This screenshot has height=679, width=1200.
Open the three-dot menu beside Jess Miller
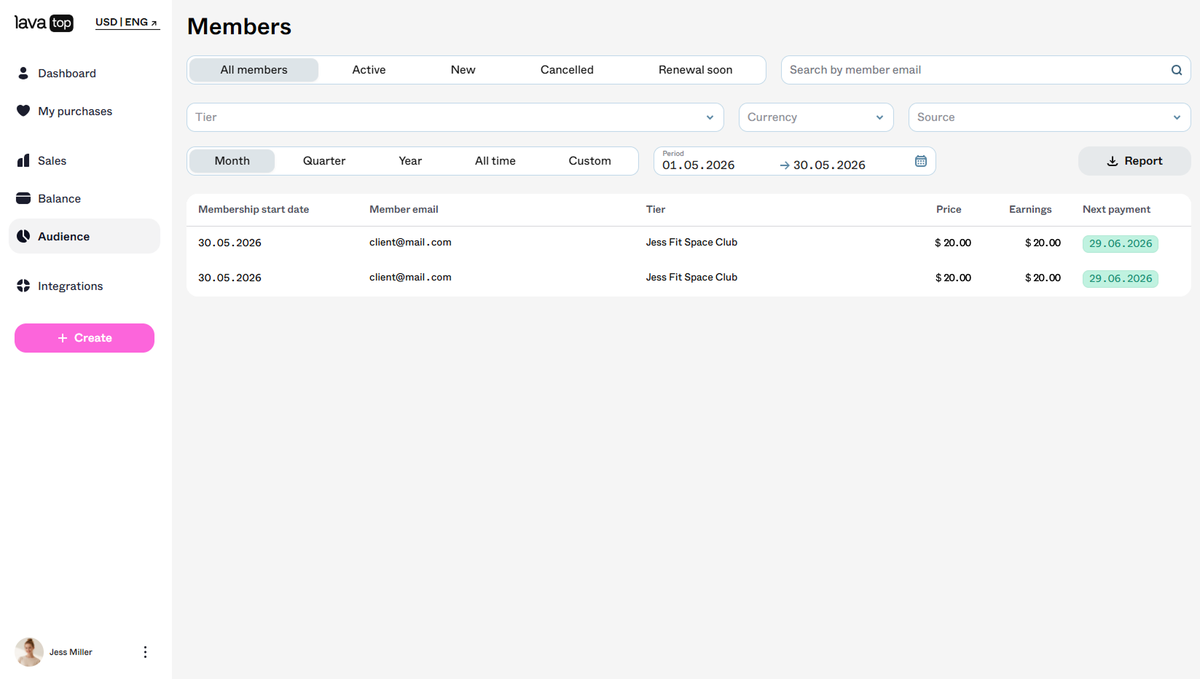pos(145,652)
